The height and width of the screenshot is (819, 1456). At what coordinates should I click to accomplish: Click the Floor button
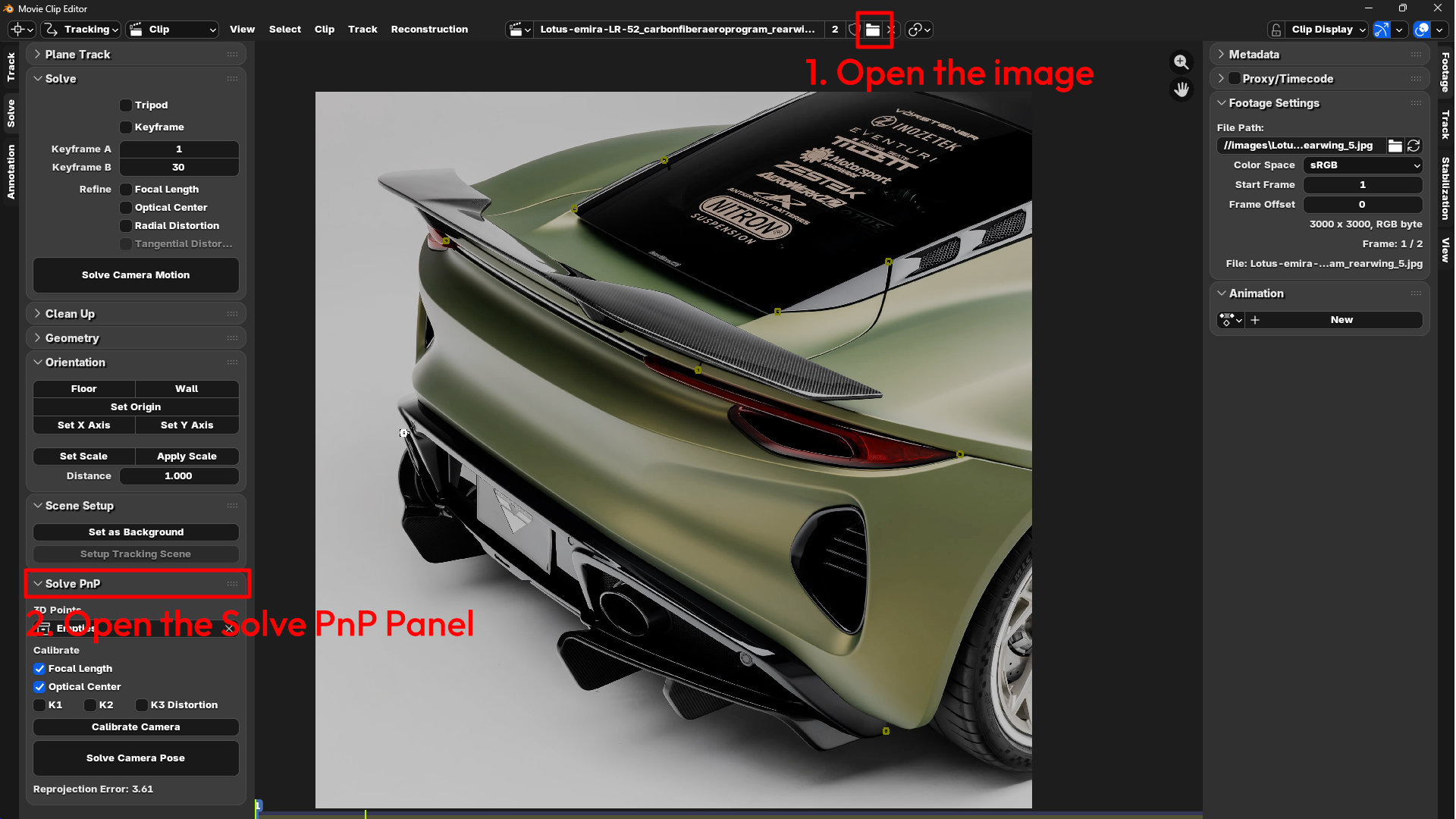pyautogui.click(x=84, y=389)
